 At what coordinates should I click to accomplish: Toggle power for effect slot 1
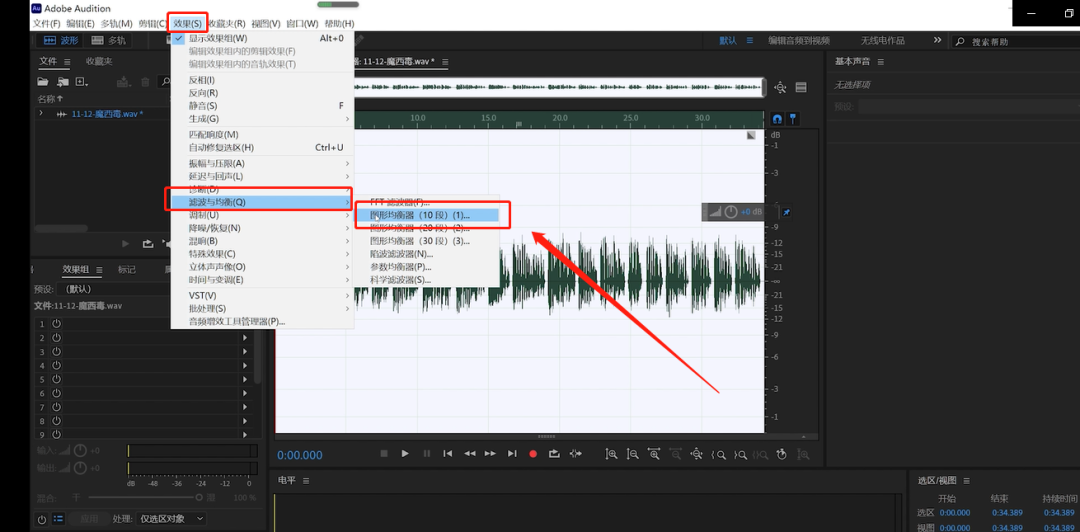click(56, 324)
